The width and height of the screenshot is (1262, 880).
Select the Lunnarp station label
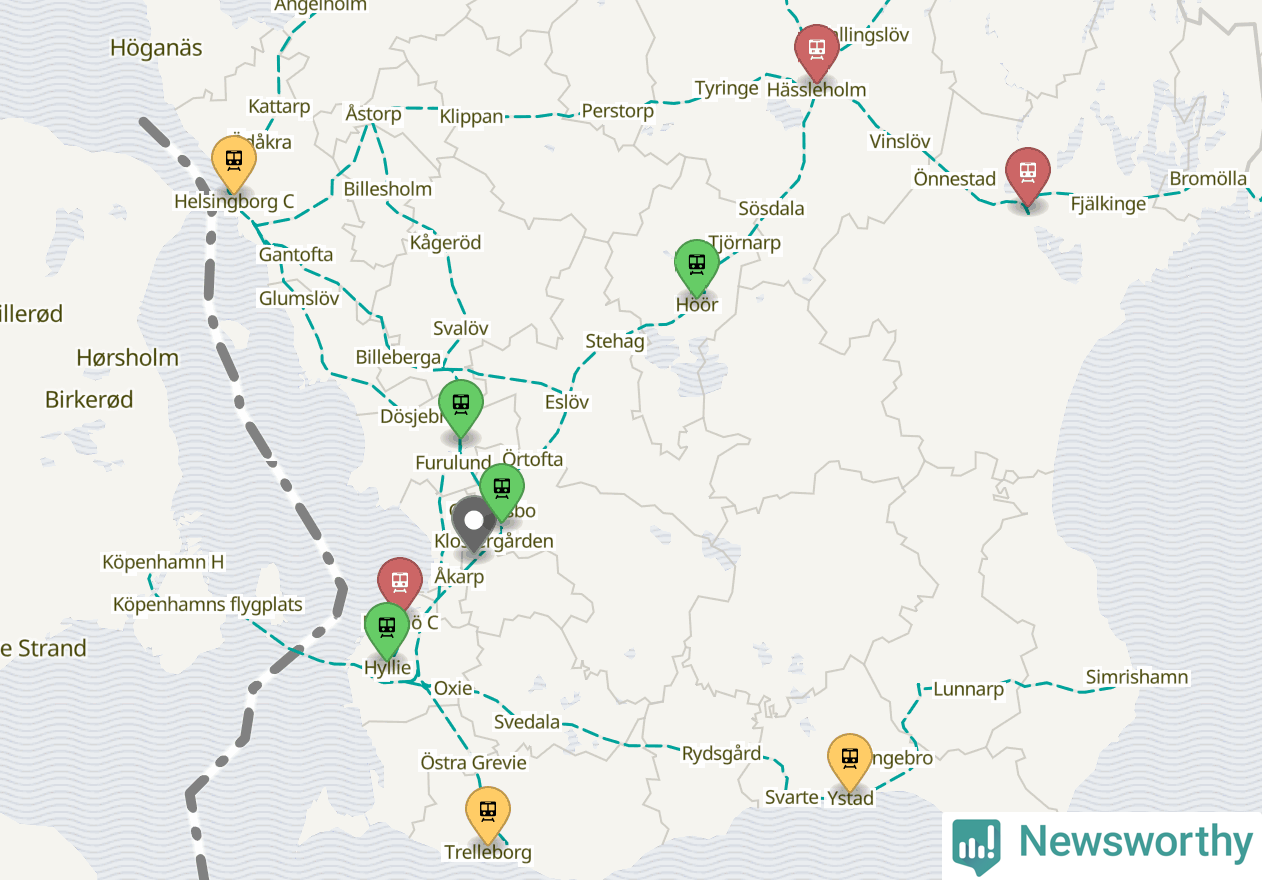coord(968,689)
